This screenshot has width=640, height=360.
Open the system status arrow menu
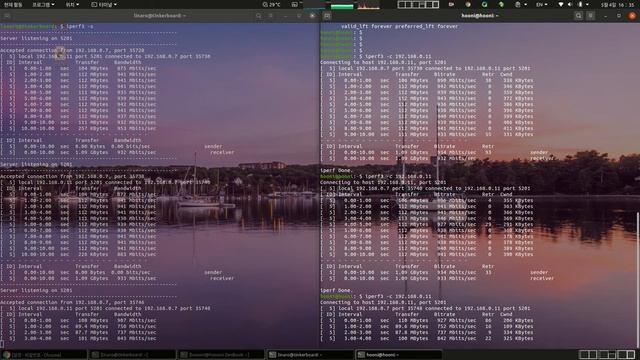[588, 4]
